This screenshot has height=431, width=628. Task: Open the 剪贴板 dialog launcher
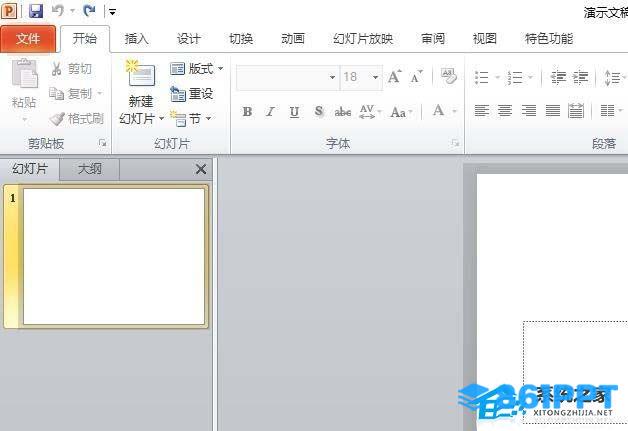tap(103, 143)
